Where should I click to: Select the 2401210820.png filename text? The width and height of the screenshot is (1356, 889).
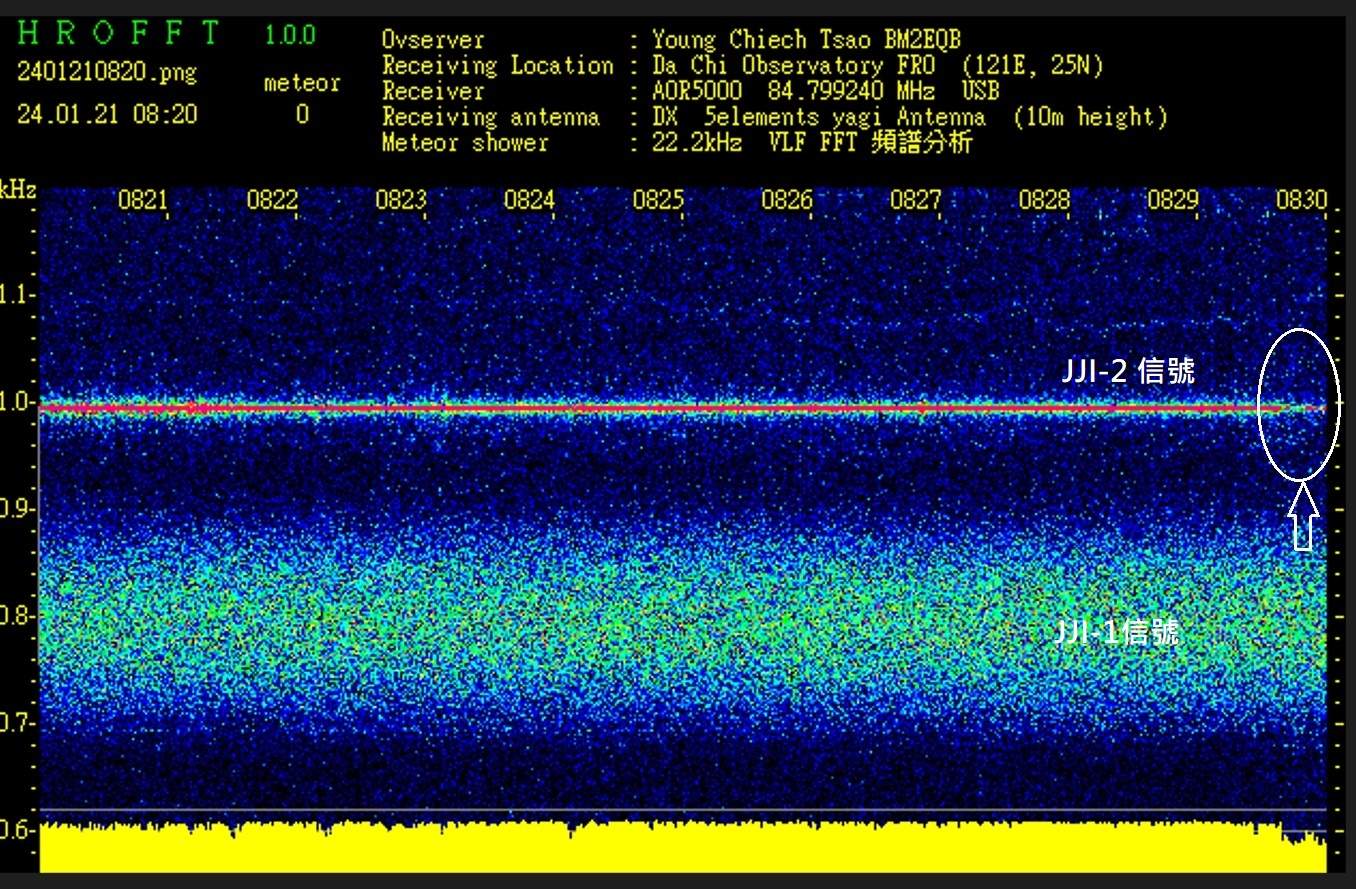click(107, 73)
